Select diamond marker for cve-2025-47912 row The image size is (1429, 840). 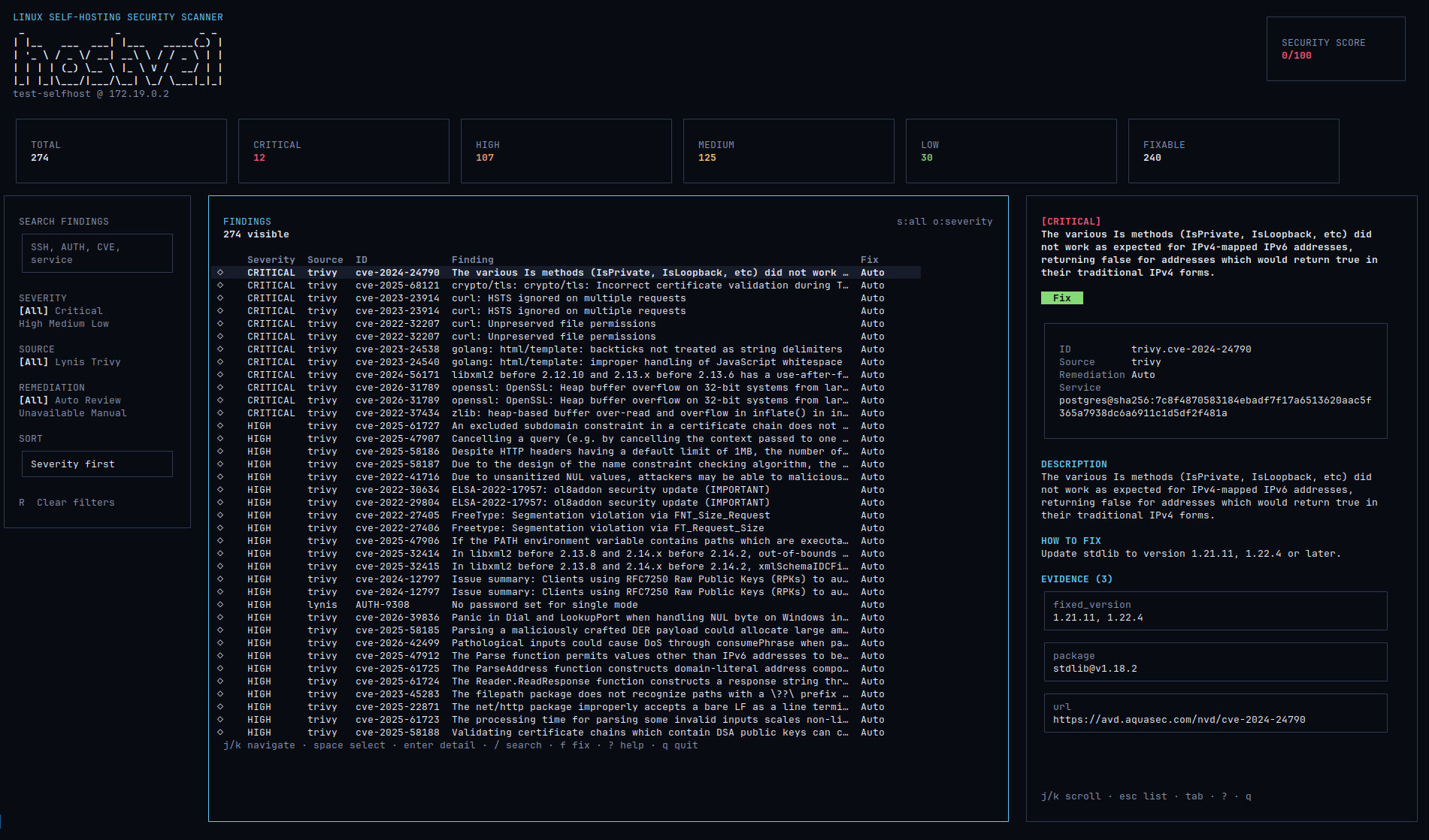click(220, 656)
